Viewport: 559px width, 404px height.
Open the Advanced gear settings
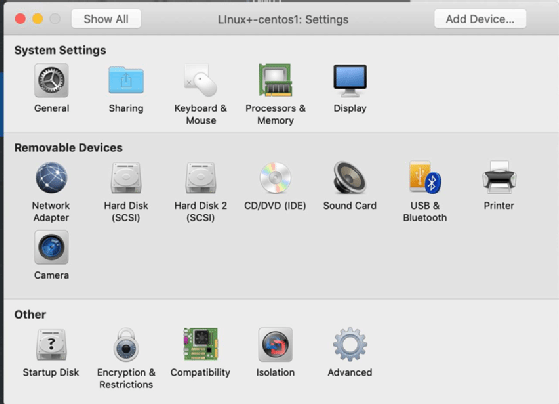350,344
